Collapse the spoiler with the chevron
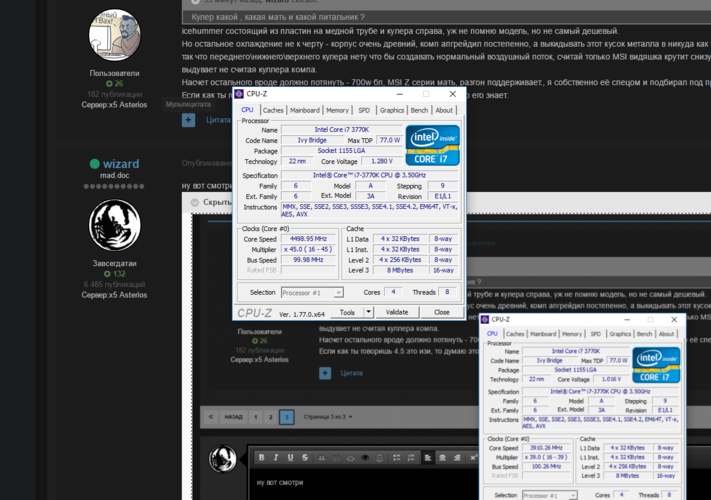 (x=193, y=202)
